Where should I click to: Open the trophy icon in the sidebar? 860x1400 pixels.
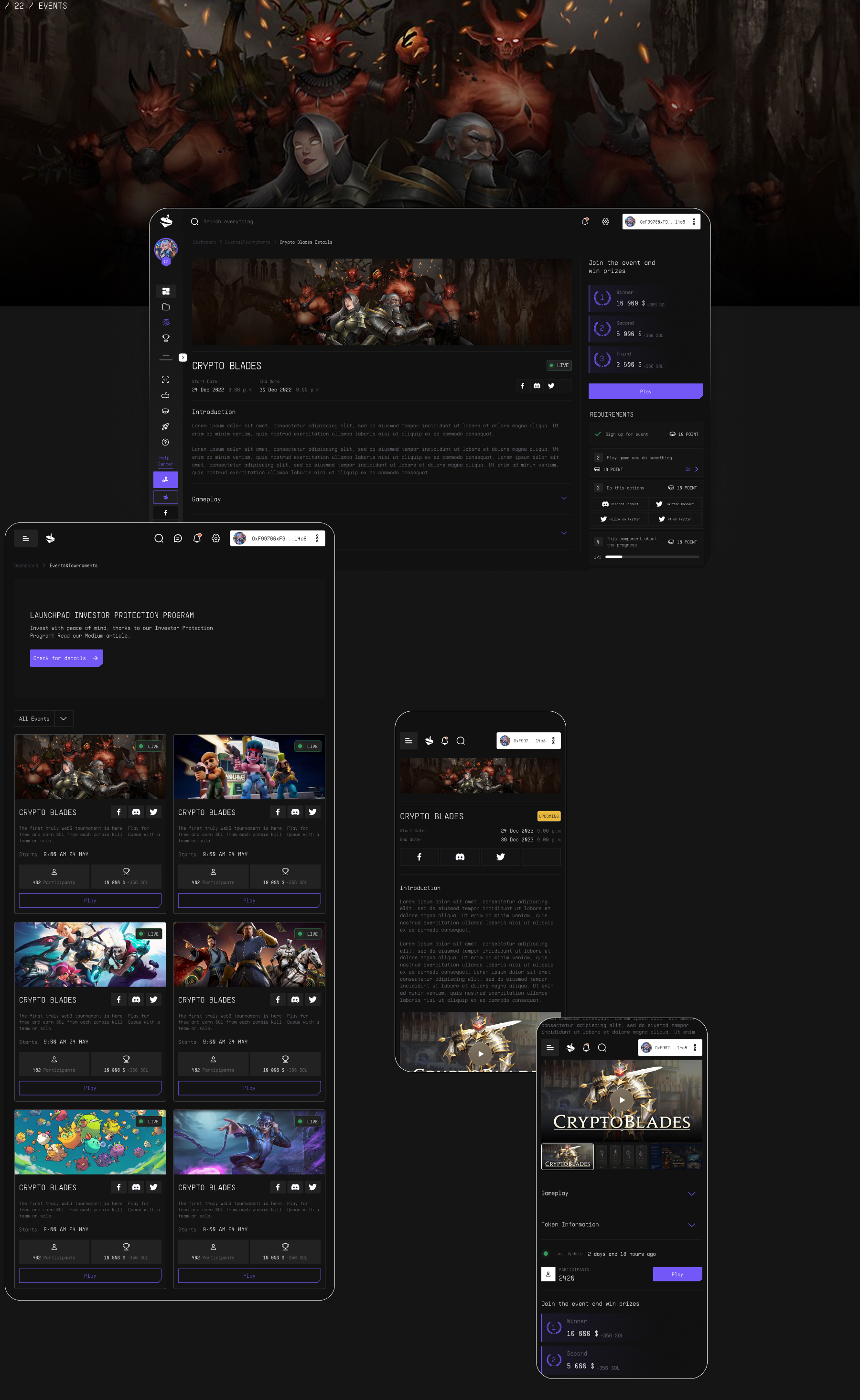click(x=165, y=338)
